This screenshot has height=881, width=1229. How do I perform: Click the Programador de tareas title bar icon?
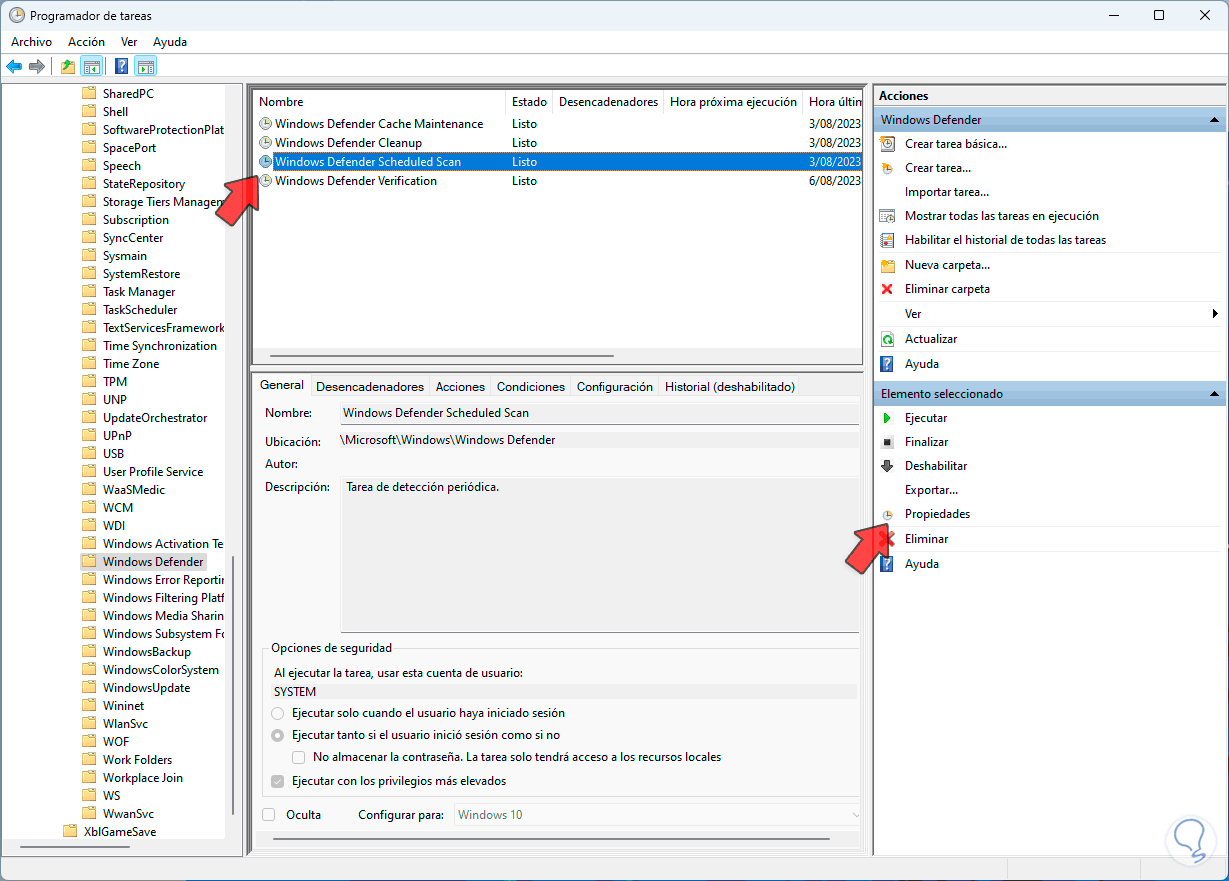[x=17, y=15]
